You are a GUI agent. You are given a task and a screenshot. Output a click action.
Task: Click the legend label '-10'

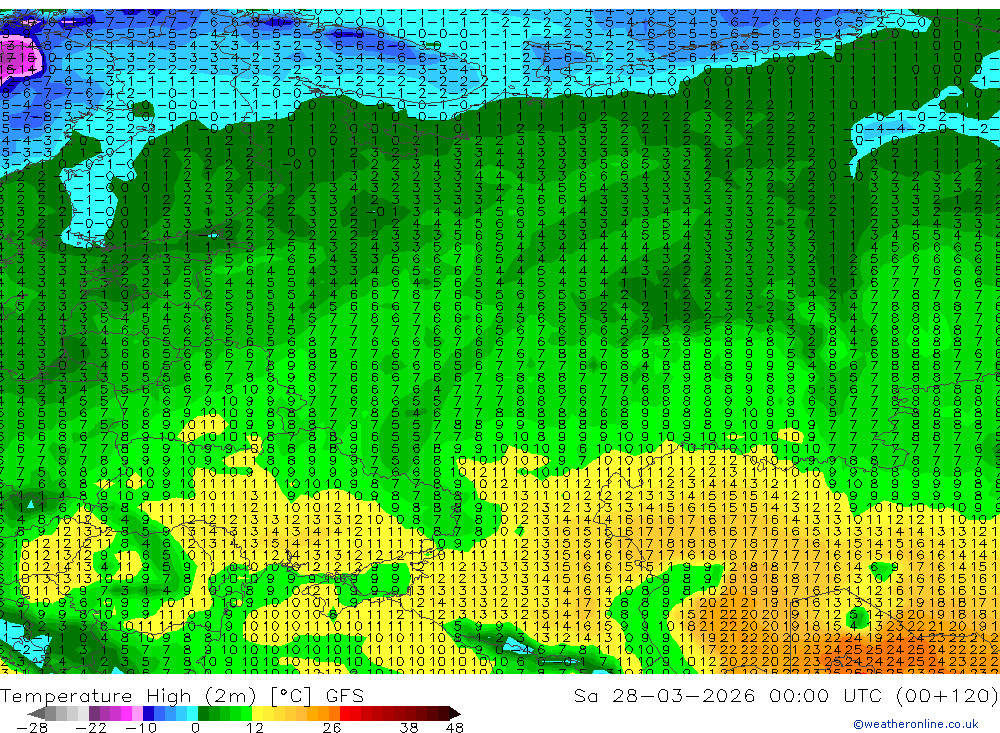[x=141, y=728]
